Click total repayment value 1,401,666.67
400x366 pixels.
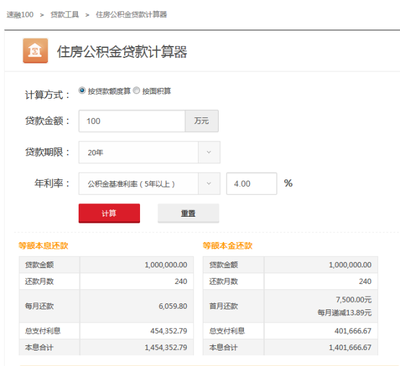coord(350,347)
